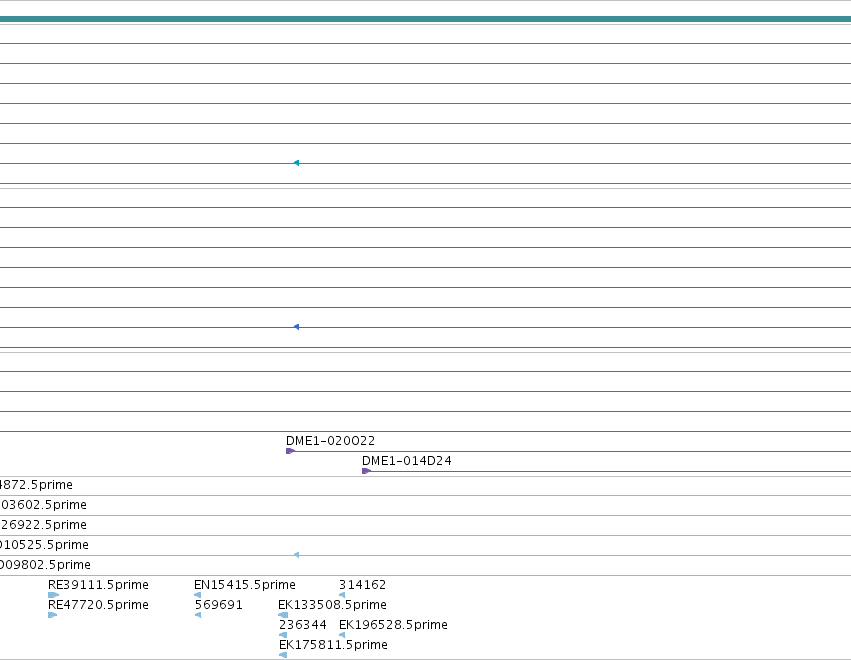Screen dimensions: 851x660
Task: Open the EK133508.5prime label
Action: [x=332, y=605]
